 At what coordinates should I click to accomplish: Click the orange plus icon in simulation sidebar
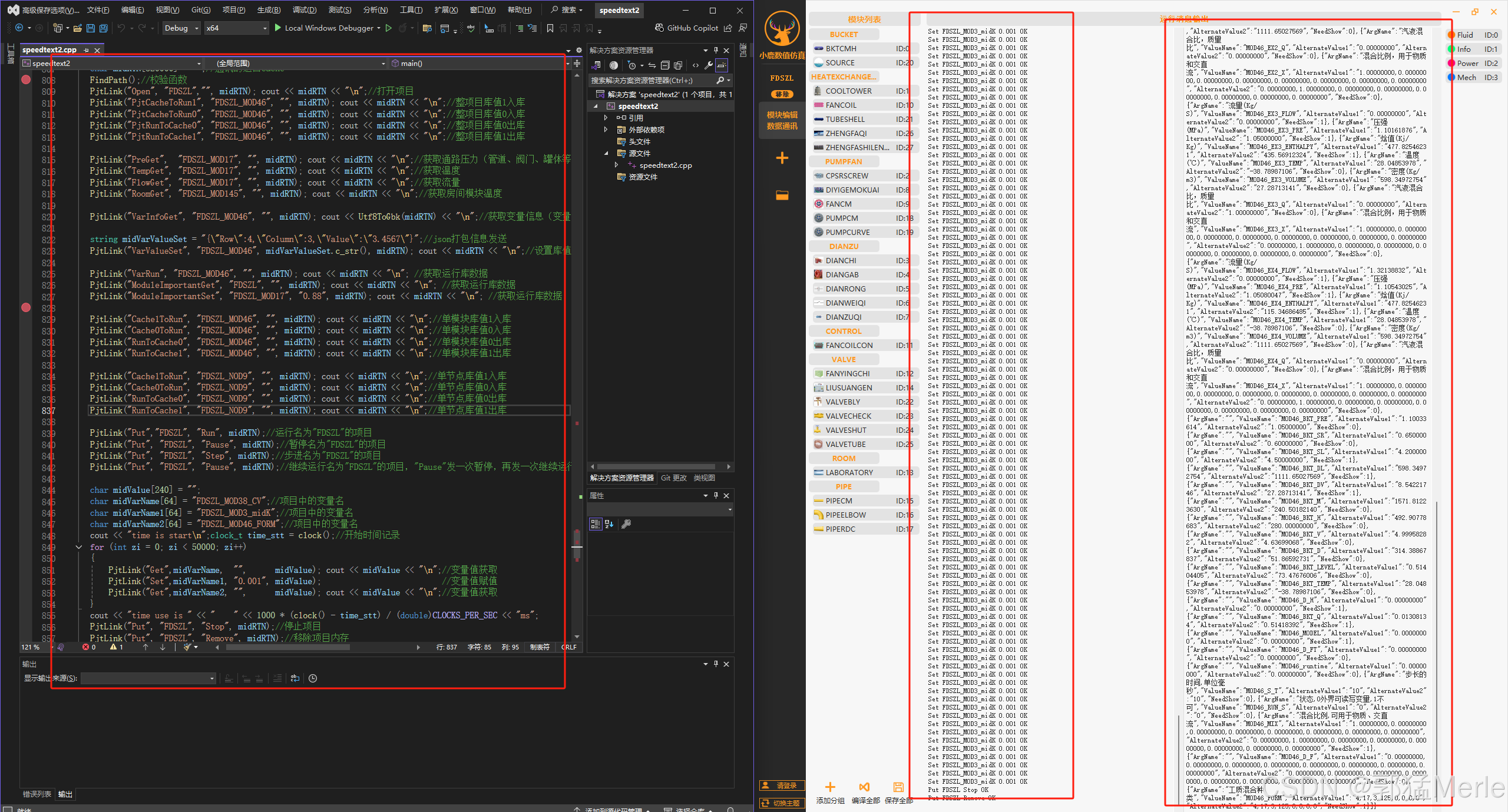pos(782,158)
